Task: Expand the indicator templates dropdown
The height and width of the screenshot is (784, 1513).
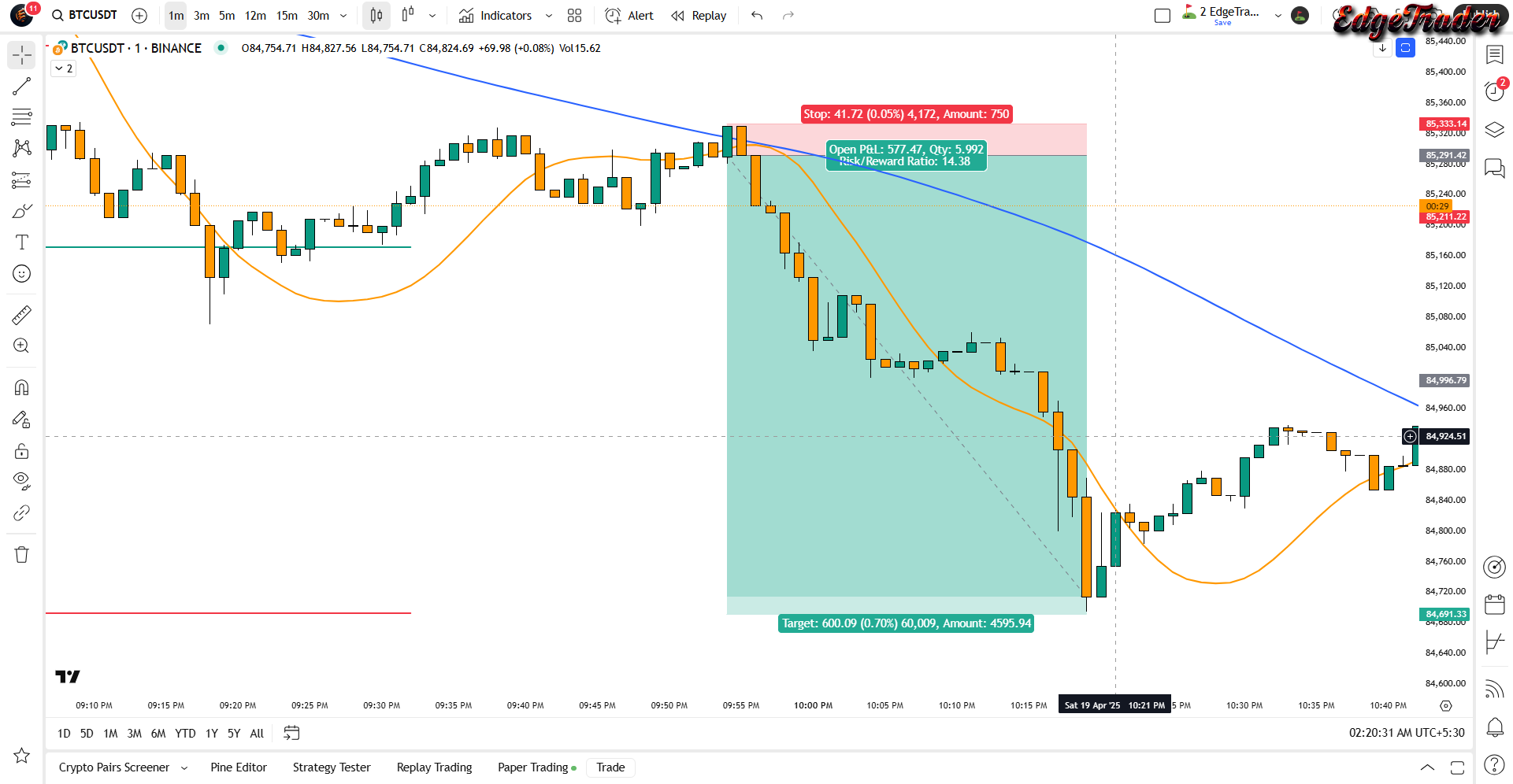Action: pyautogui.click(x=549, y=16)
